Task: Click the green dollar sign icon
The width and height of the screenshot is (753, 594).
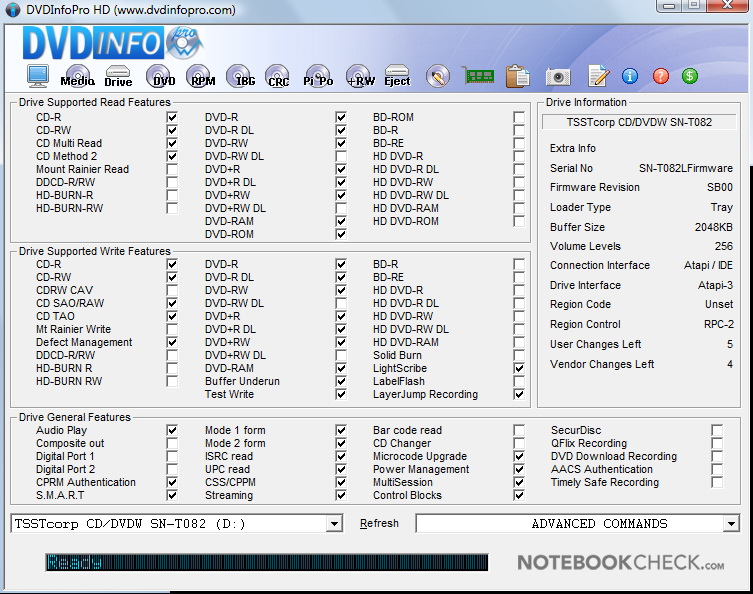Action: click(690, 76)
